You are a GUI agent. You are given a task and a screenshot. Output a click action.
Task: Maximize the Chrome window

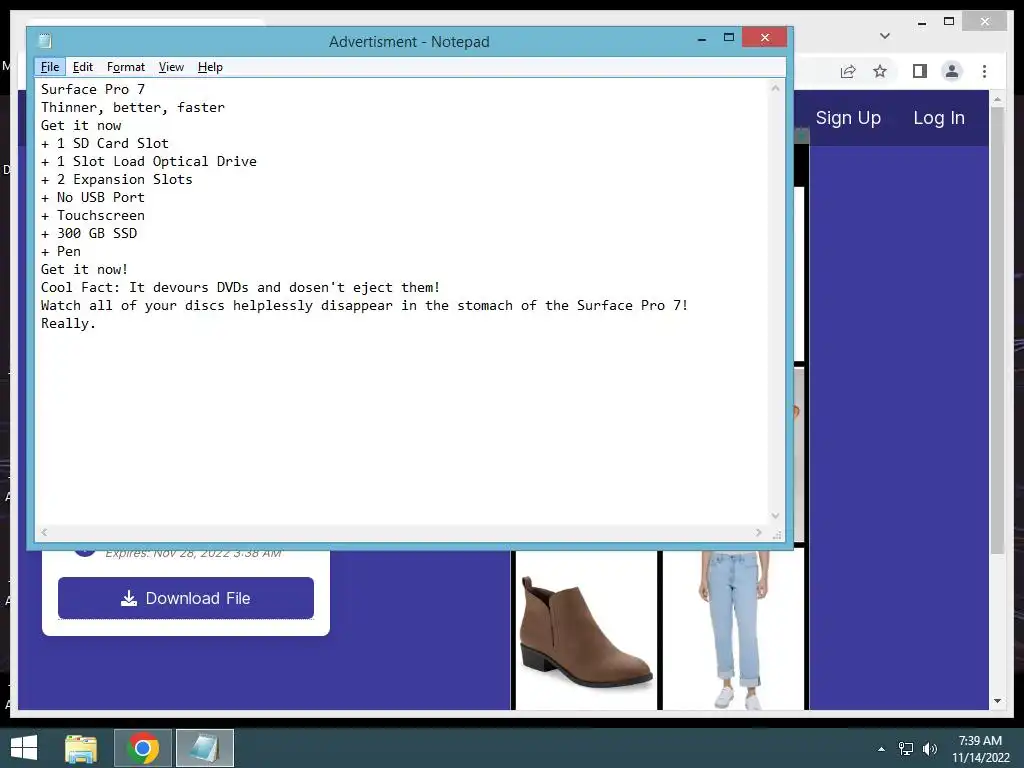(x=949, y=22)
